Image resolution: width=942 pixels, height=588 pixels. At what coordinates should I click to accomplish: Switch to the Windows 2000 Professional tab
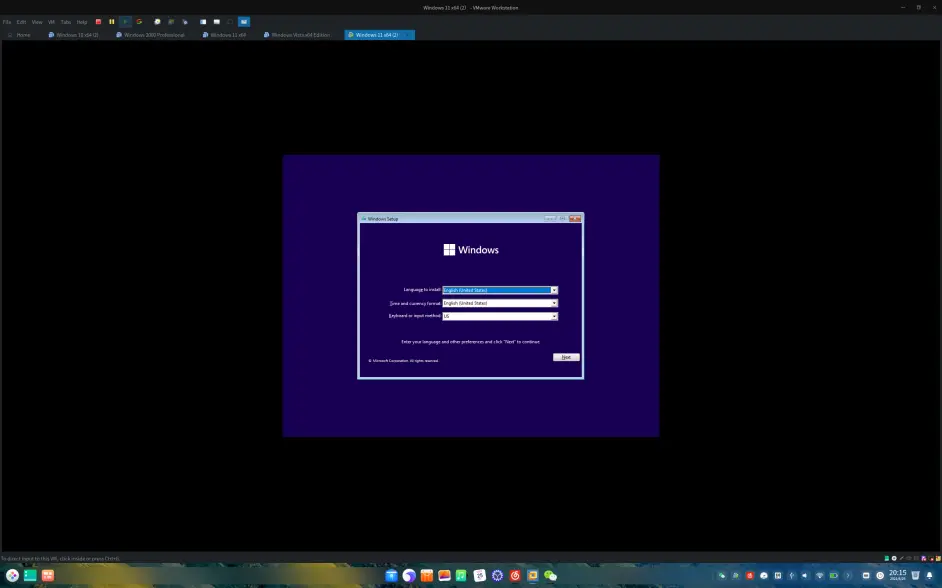(150, 35)
